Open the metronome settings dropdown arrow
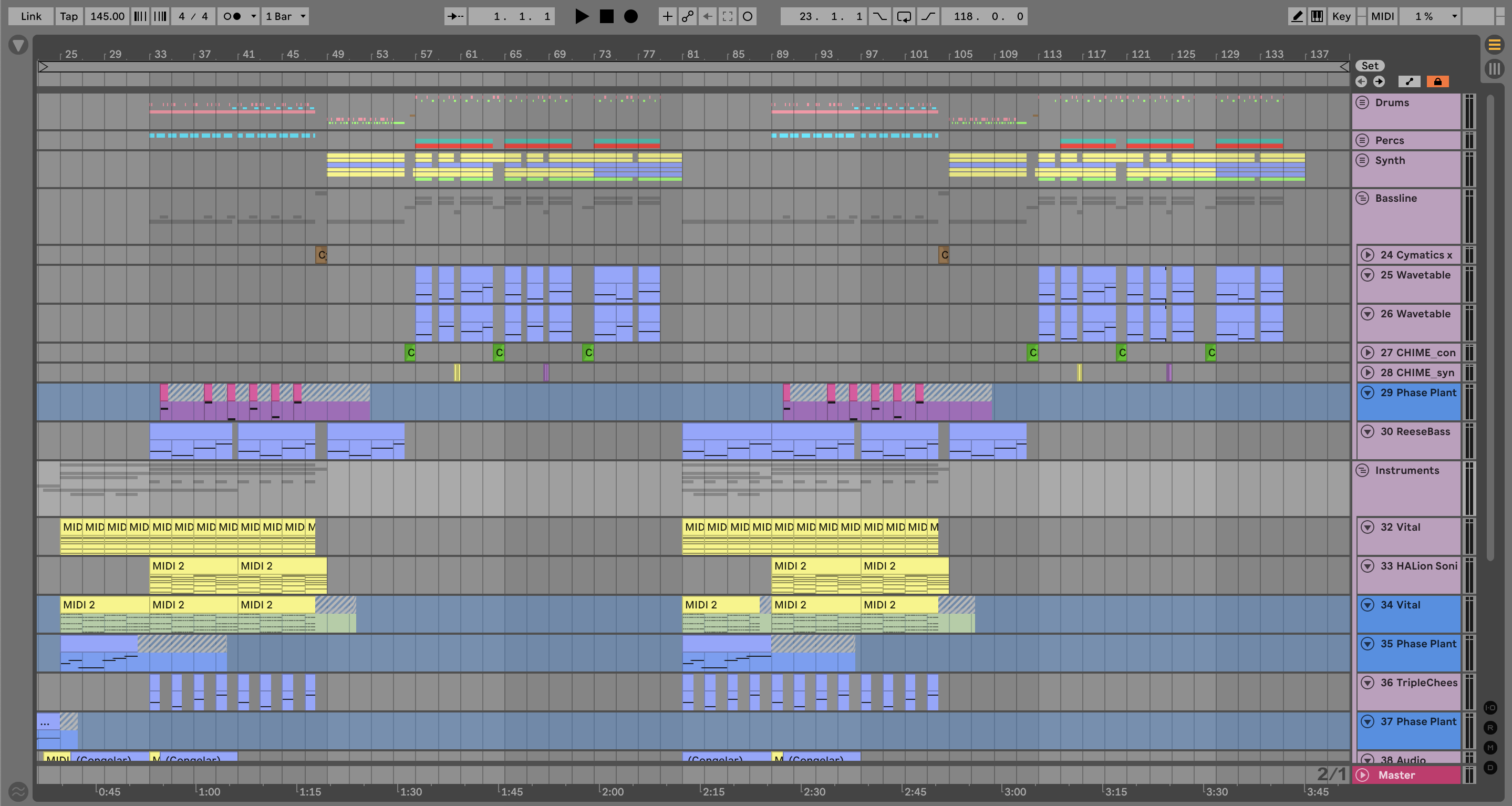The height and width of the screenshot is (806, 1512). pyautogui.click(x=254, y=16)
